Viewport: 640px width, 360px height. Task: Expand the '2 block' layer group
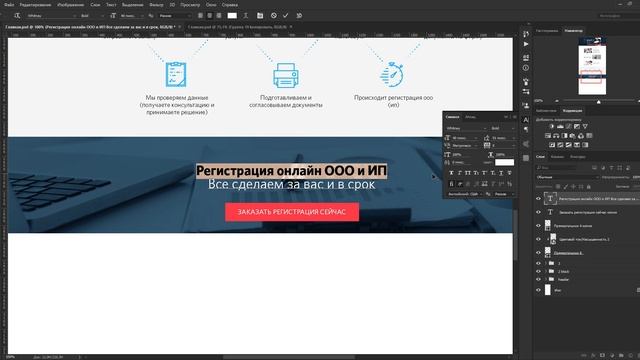546,271
